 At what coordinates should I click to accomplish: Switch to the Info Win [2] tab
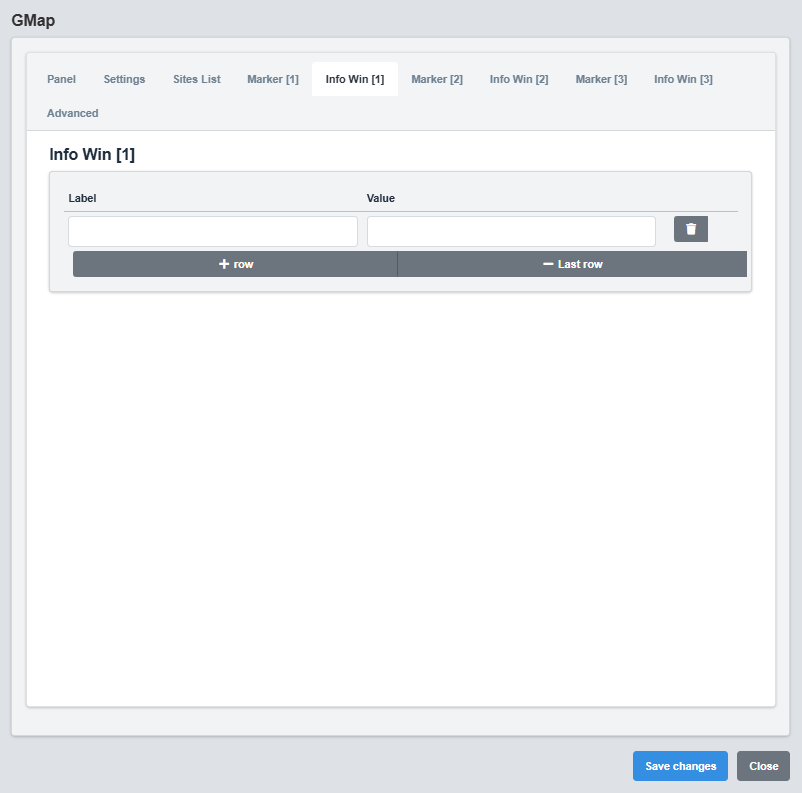[518, 79]
